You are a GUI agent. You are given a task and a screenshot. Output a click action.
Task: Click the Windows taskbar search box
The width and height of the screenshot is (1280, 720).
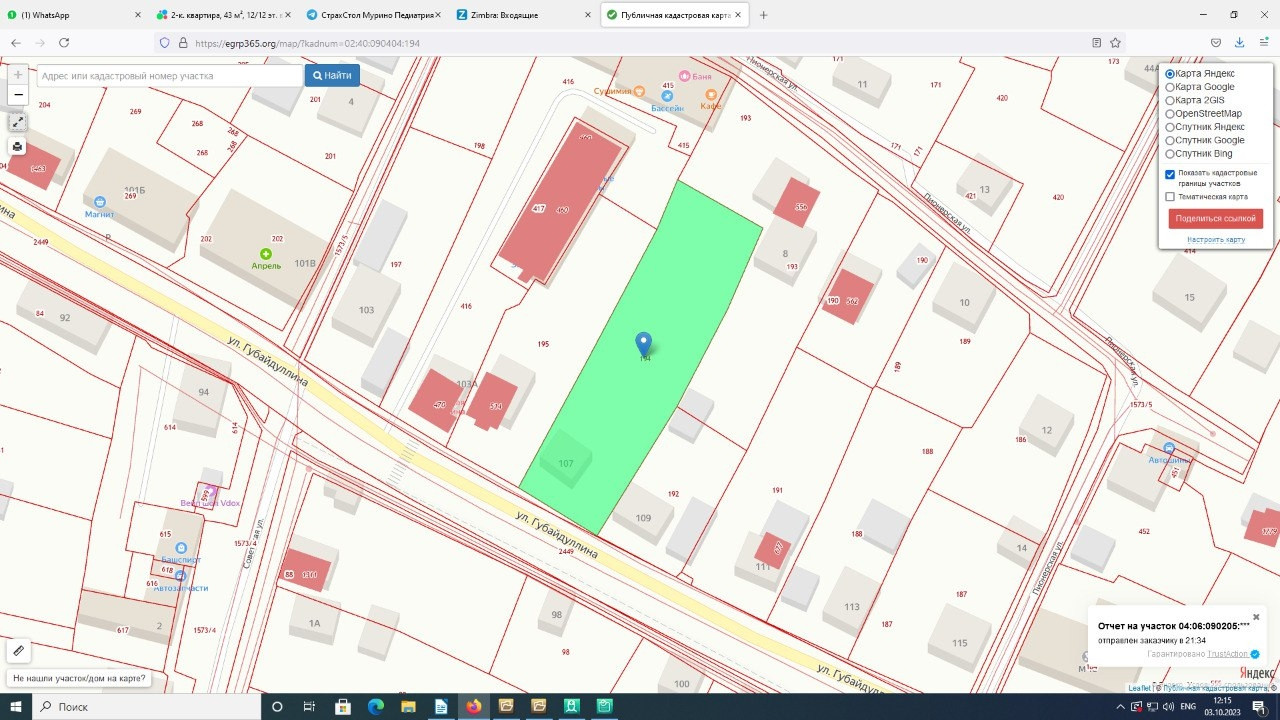147,706
